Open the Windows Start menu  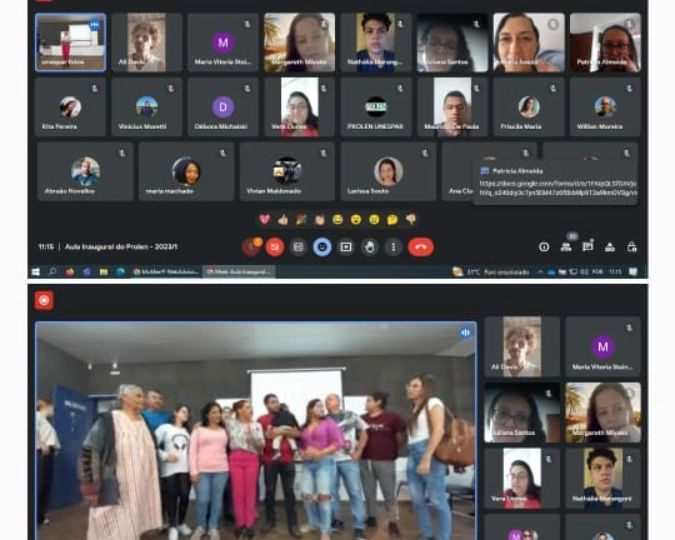click(x=36, y=272)
